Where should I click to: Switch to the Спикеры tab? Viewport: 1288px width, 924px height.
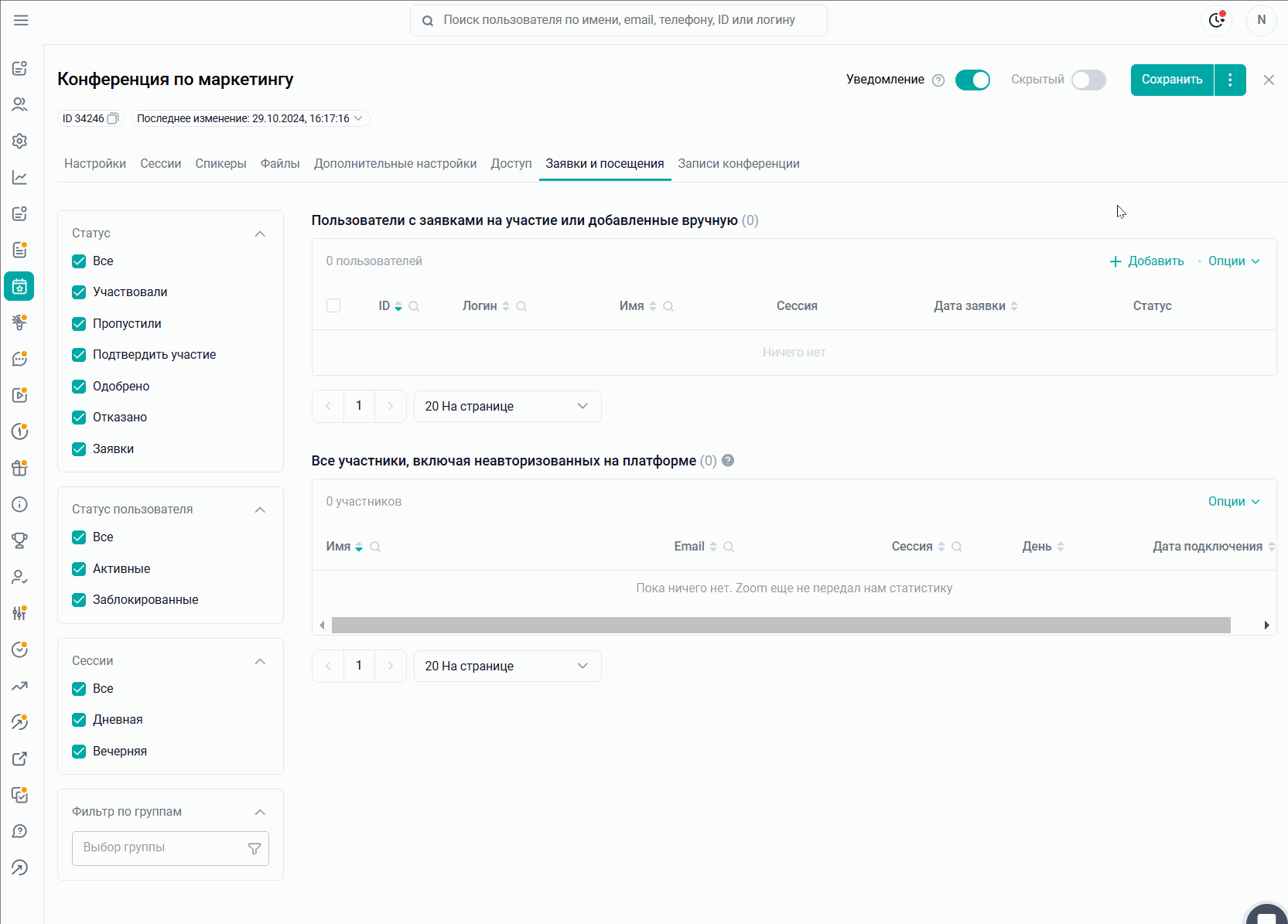[220, 164]
